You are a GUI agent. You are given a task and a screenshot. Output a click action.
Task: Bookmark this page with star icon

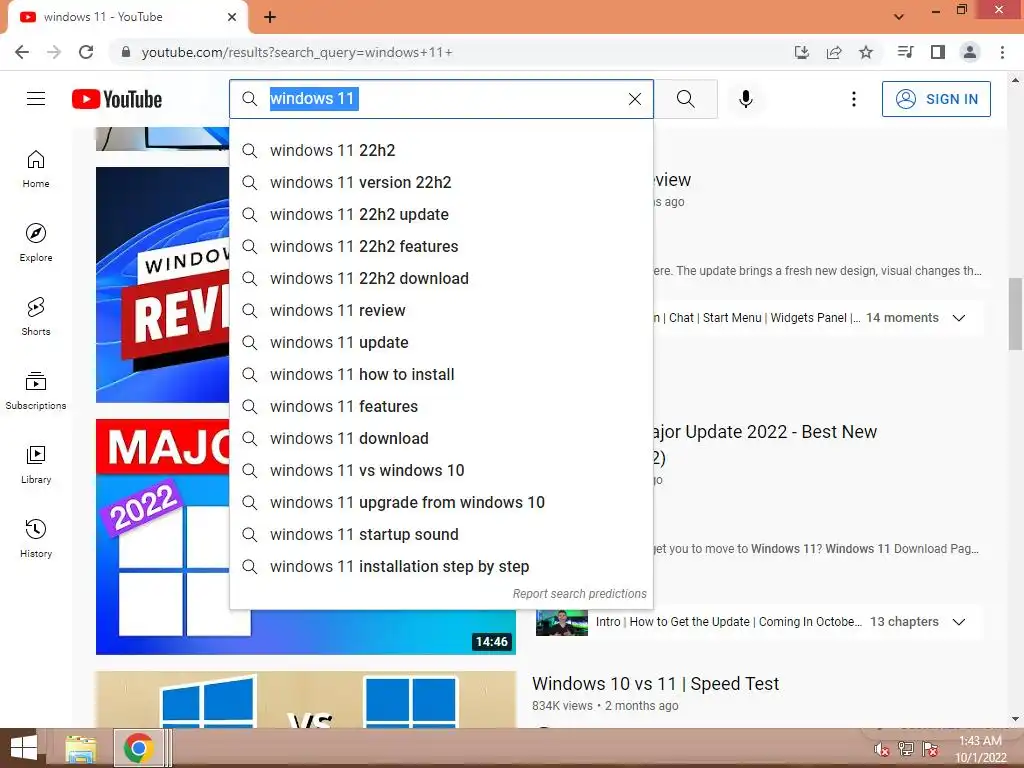click(x=866, y=52)
